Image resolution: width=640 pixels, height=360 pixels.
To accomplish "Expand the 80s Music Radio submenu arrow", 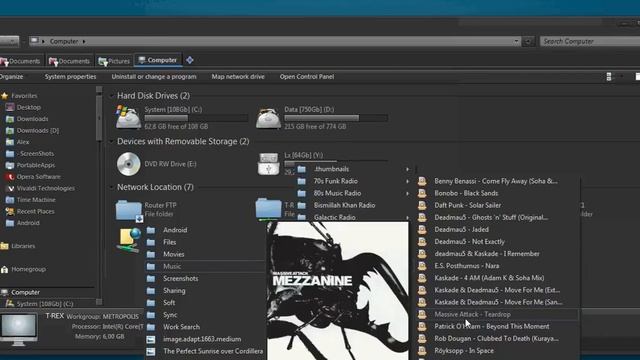I will [407, 193].
